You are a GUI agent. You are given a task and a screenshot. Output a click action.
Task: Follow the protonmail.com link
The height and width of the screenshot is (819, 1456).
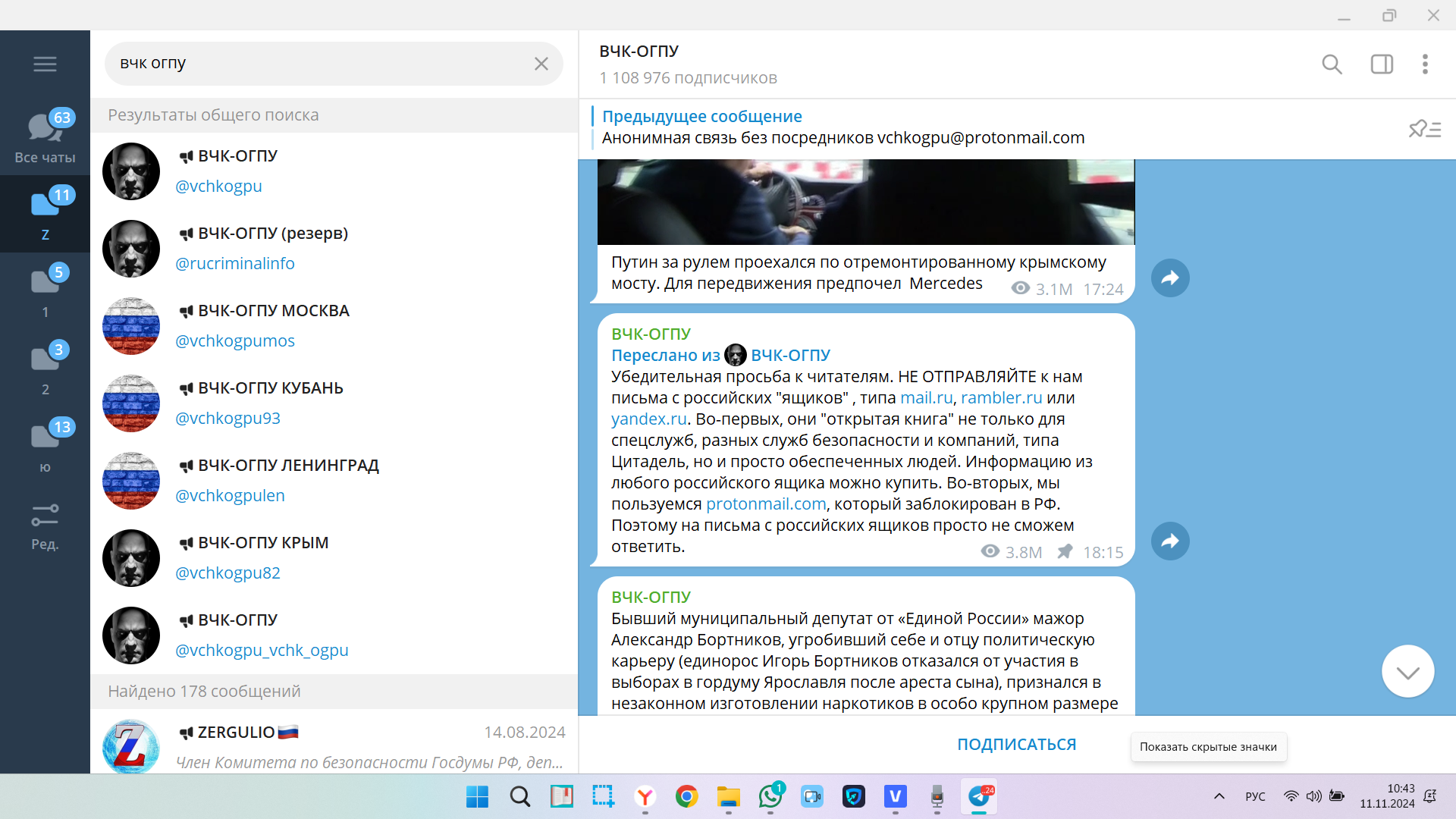(766, 504)
